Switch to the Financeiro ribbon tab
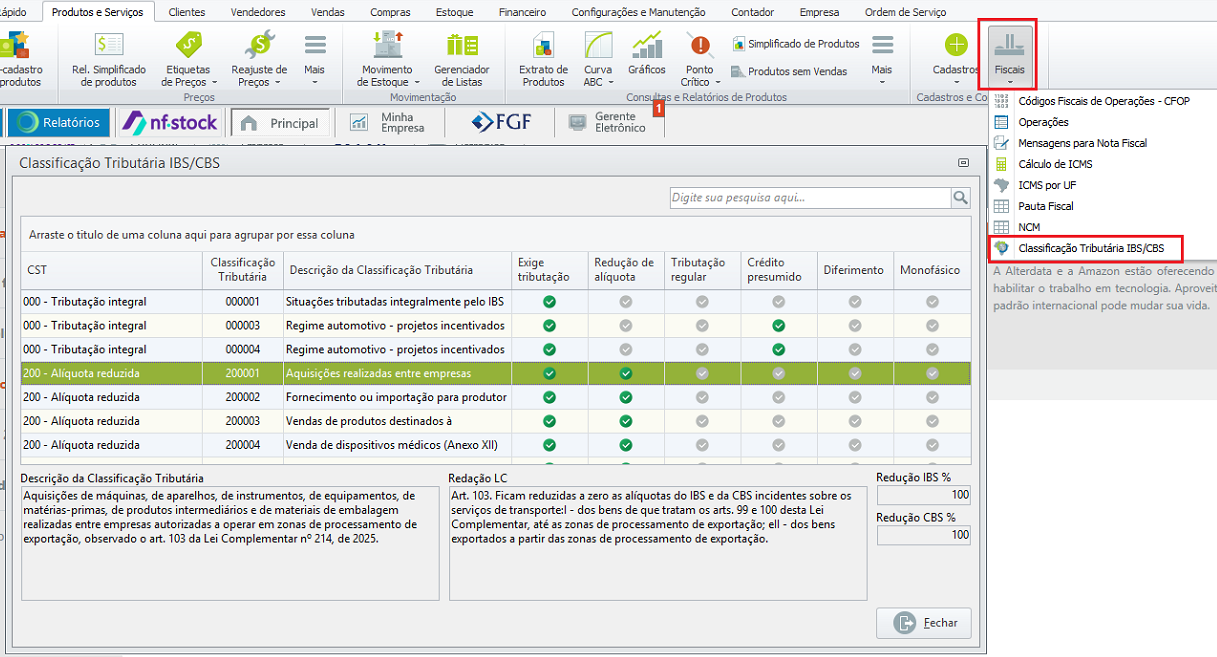1217x657 pixels. 523,12
